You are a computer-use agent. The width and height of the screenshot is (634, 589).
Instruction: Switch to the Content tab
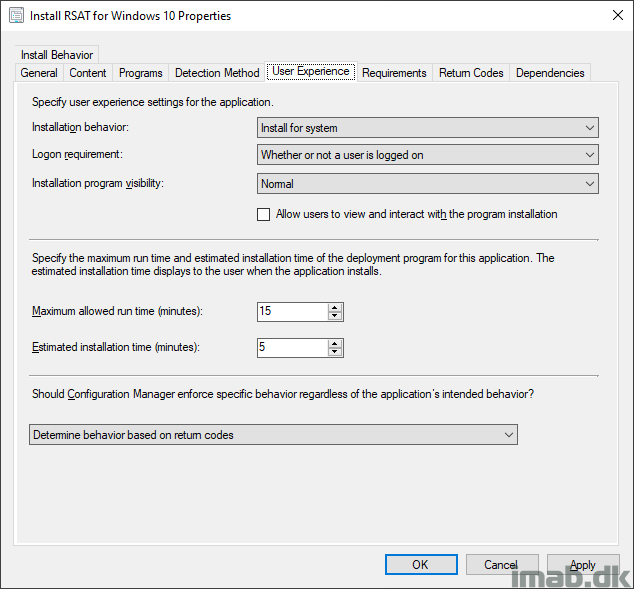coord(88,73)
